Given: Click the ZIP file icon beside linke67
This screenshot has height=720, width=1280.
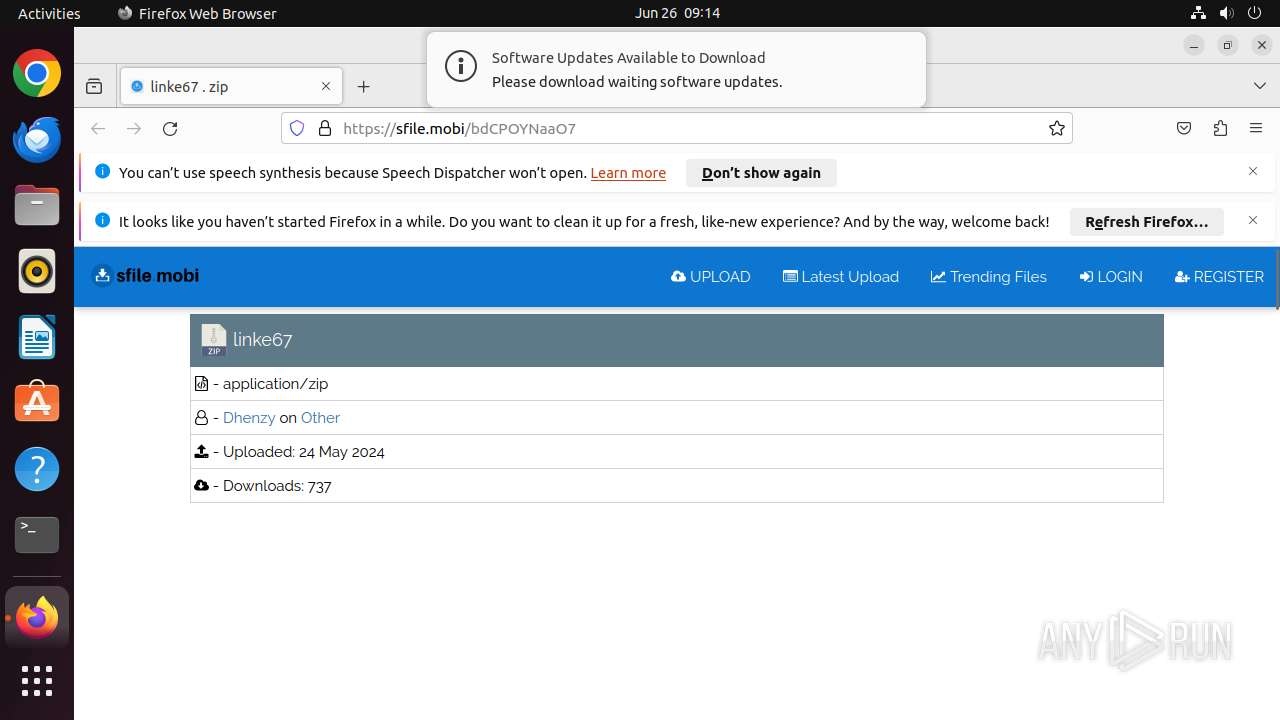Looking at the screenshot, I should point(213,340).
